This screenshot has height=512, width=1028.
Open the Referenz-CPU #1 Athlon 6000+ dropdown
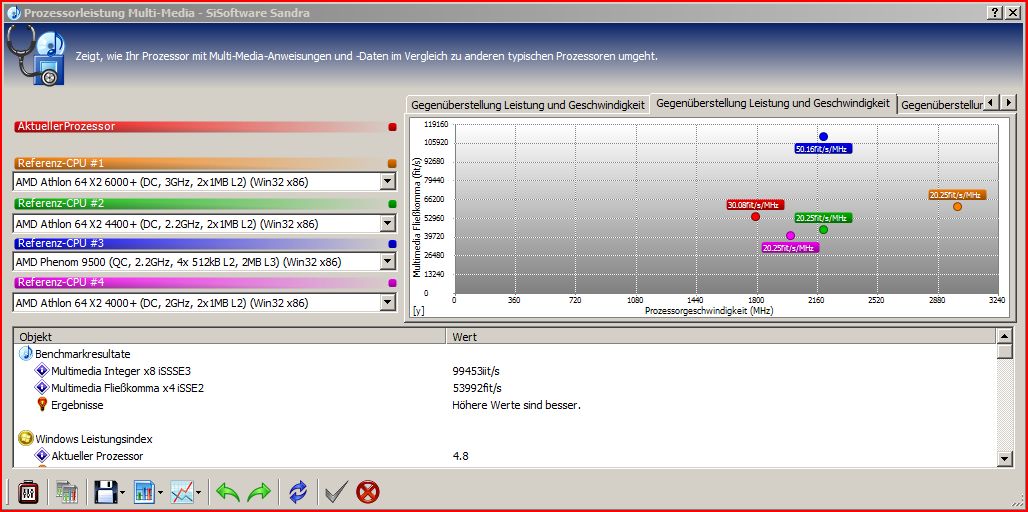pos(388,182)
